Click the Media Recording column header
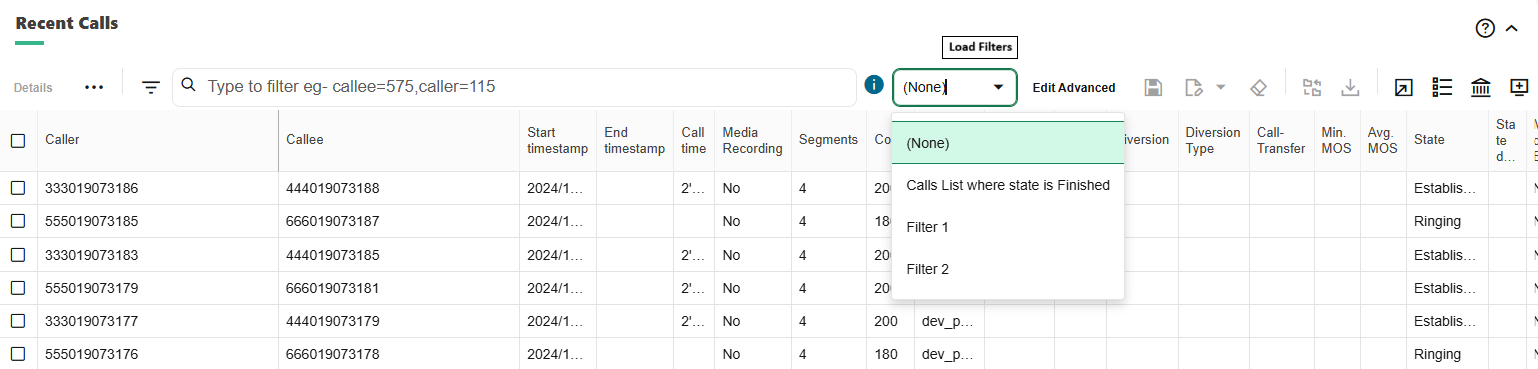Image resolution: width=1538 pixels, height=369 pixels. point(752,140)
